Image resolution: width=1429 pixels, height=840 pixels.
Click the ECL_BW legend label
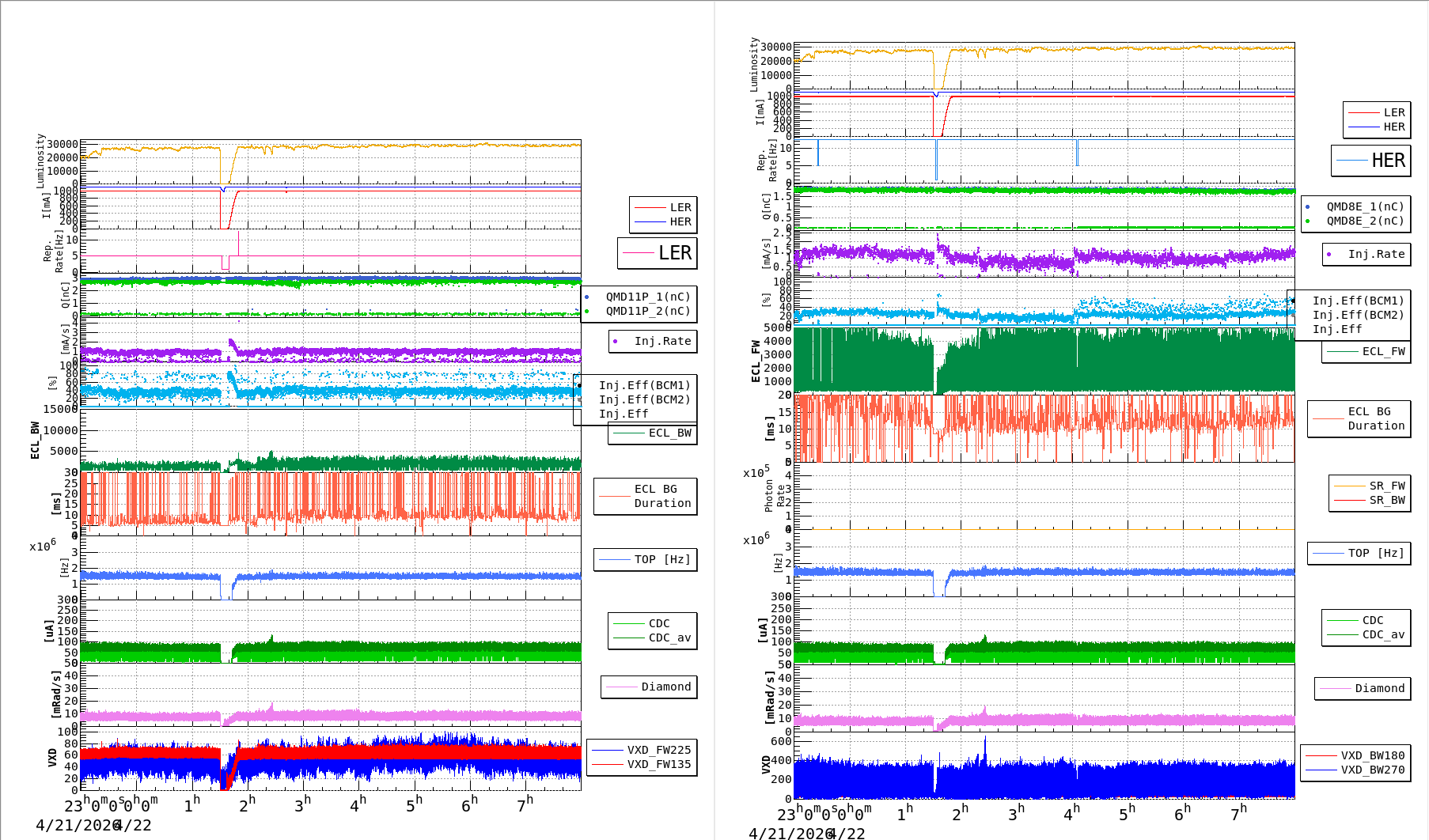click(669, 433)
